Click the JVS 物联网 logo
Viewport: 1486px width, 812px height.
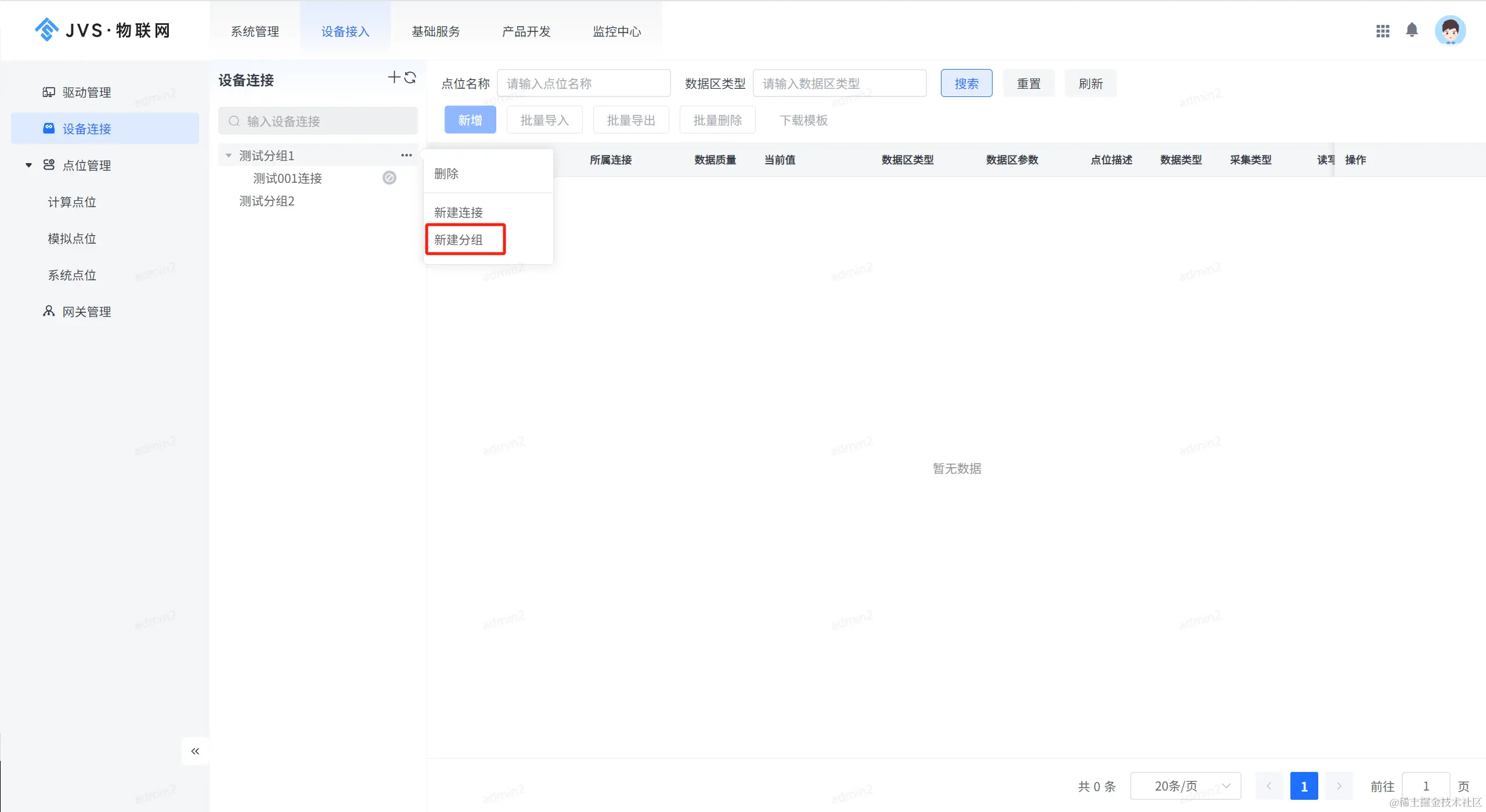[x=103, y=30]
